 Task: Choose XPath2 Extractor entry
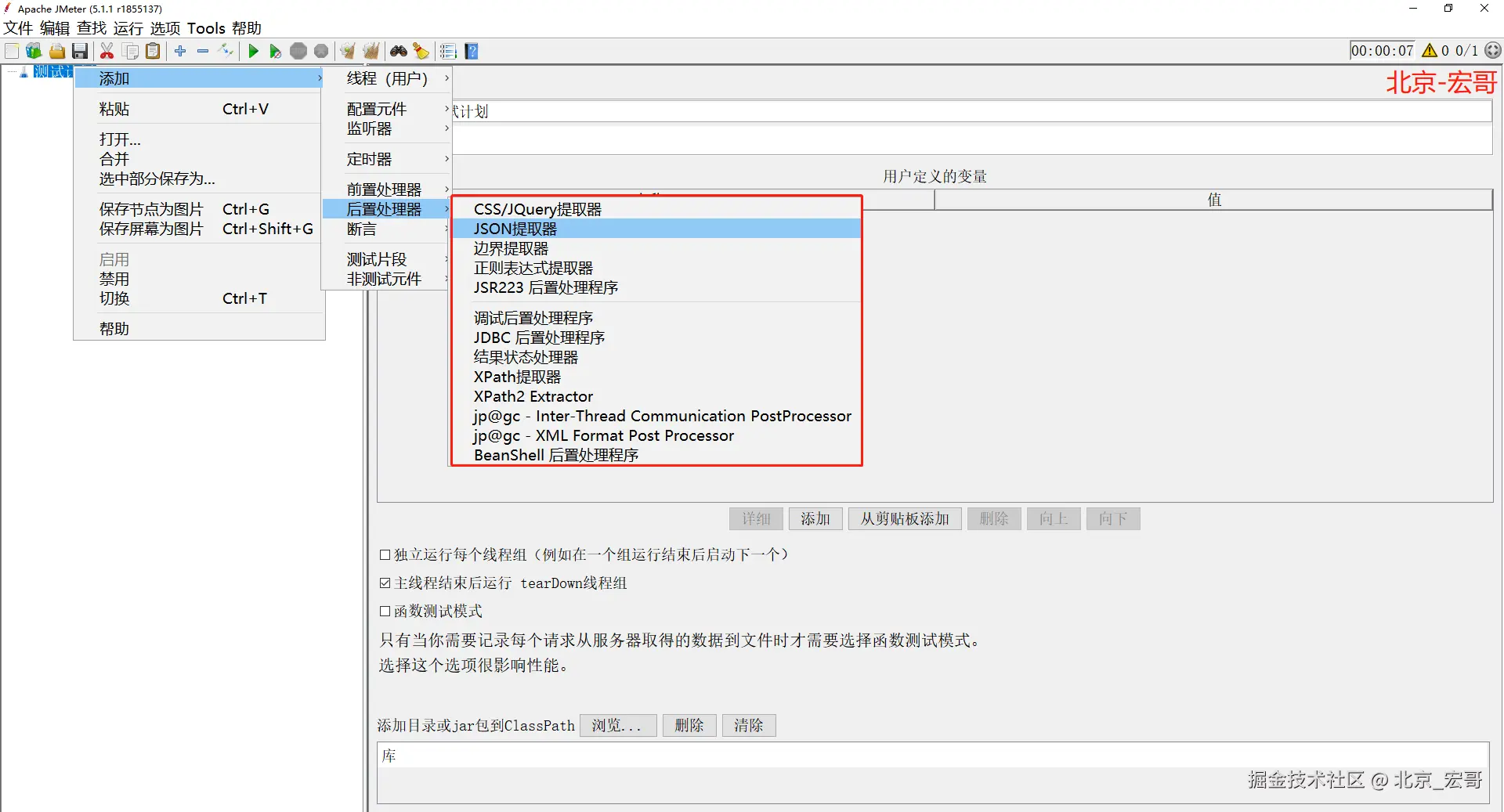coord(656,396)
